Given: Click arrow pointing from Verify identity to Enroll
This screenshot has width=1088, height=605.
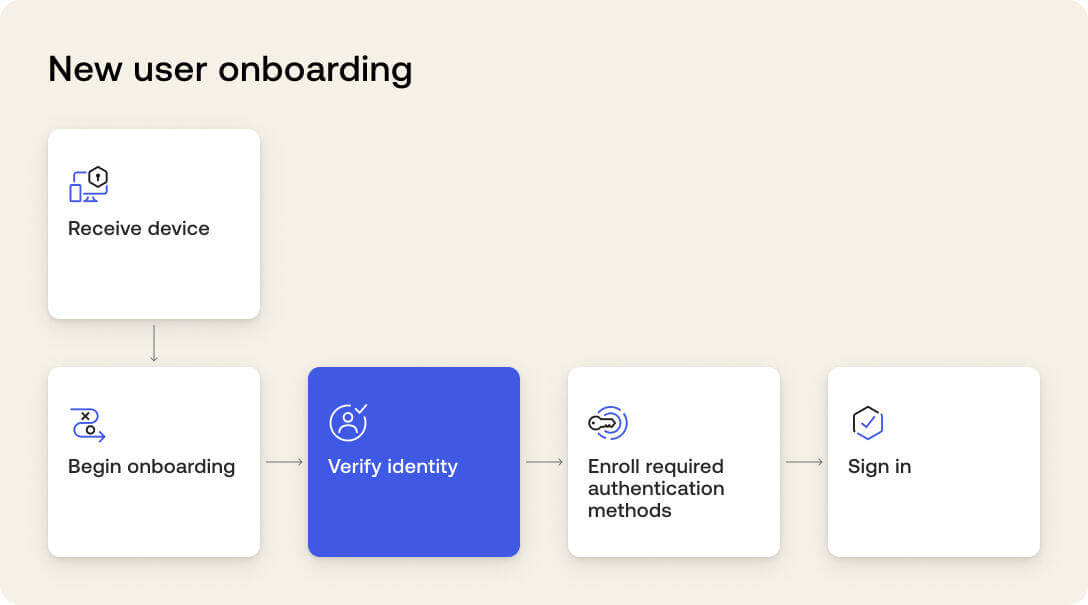Looking at the screenshot, I should point(544,462).
